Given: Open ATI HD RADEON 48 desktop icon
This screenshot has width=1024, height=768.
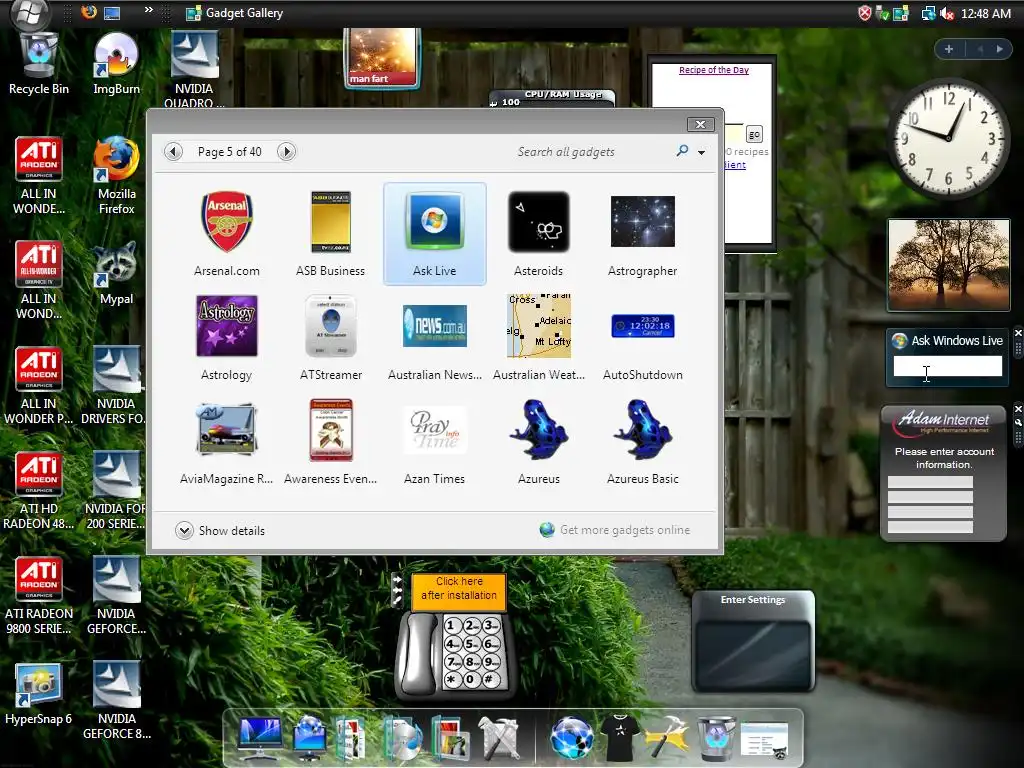Looking at the screenshot, I should coord(39,491).
